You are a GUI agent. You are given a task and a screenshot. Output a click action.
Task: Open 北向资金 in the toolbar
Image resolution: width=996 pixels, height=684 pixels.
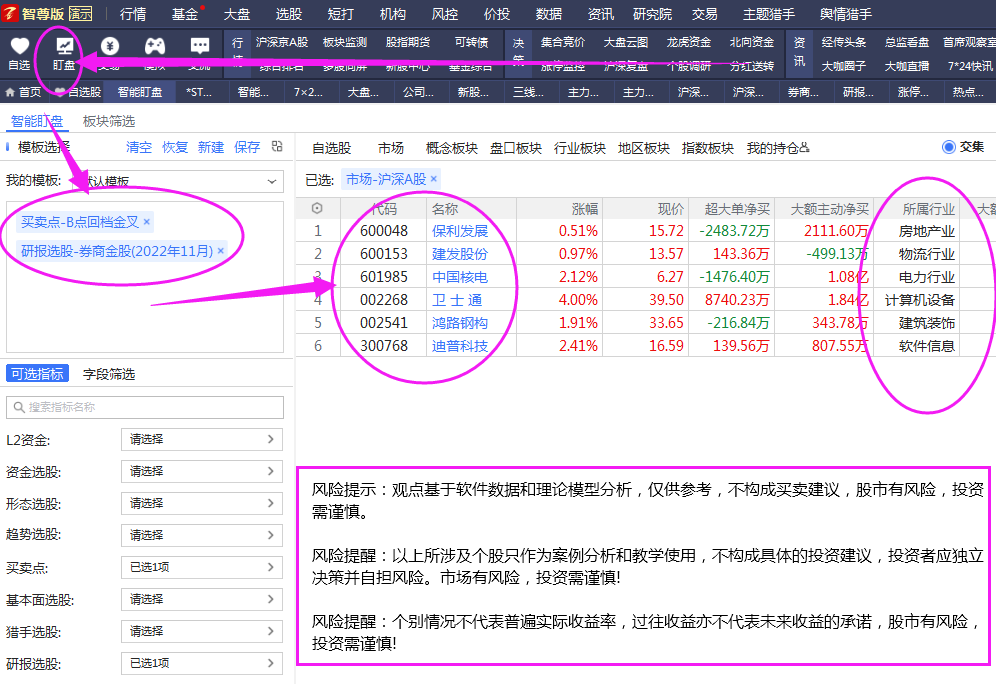(x=751, y=42)
